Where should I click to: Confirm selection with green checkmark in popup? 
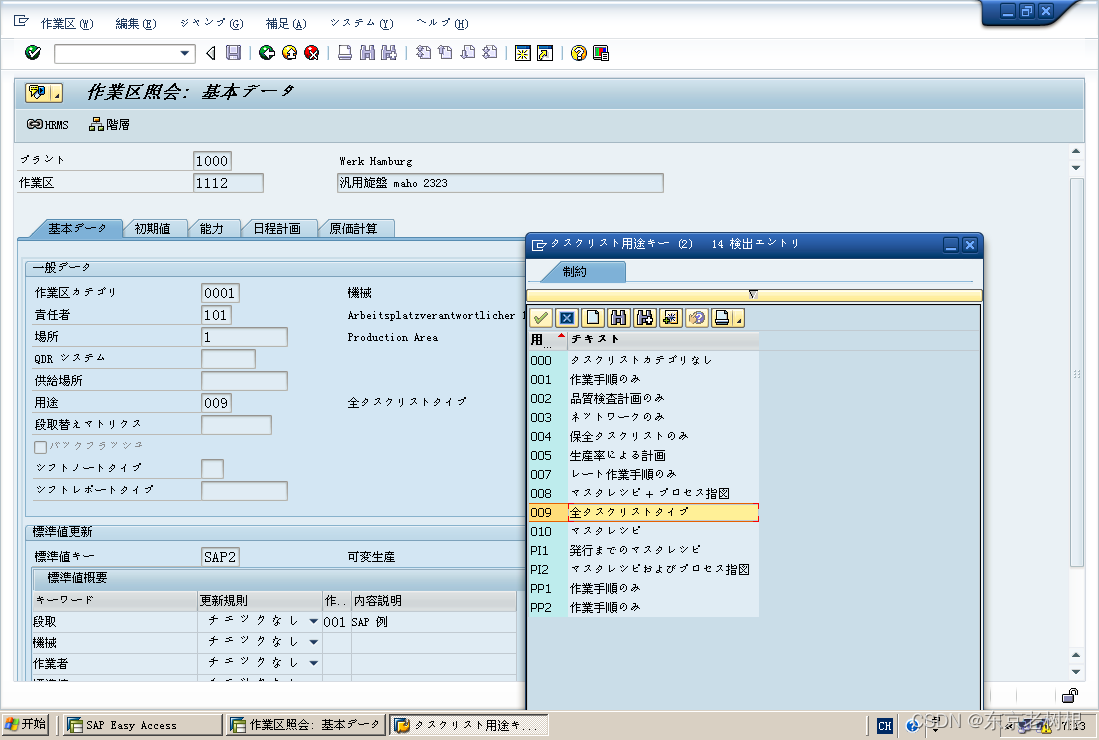(541, 317)
